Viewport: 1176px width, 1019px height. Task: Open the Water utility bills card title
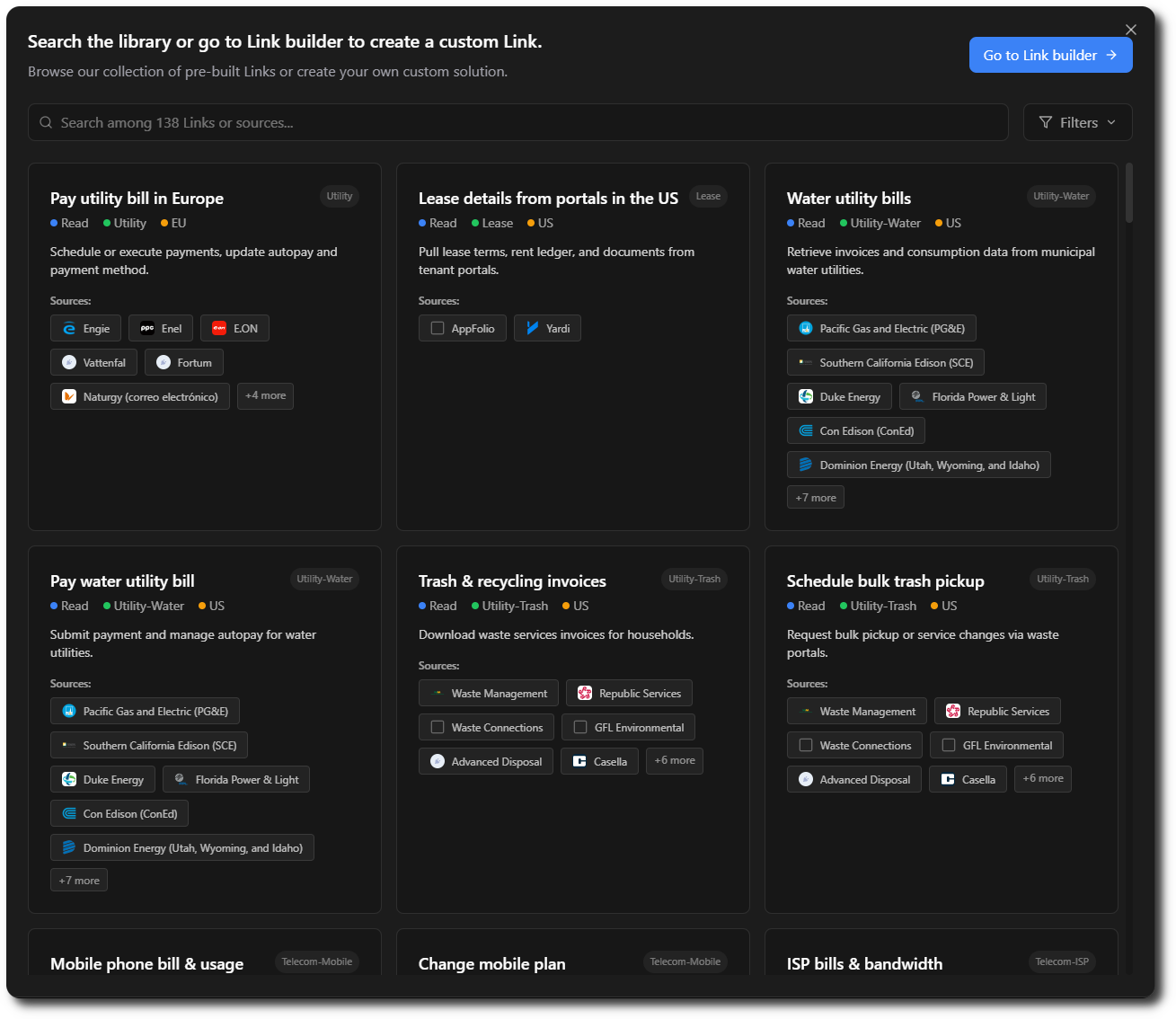coord(849,199)
